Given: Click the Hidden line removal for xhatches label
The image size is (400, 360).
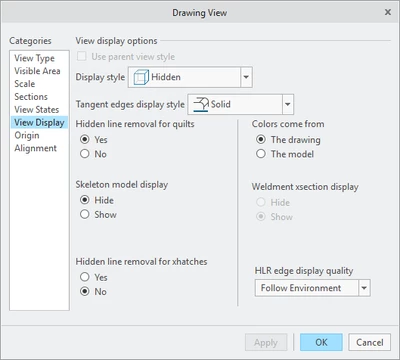Looking at the screenshot, I should click(141, 261).
